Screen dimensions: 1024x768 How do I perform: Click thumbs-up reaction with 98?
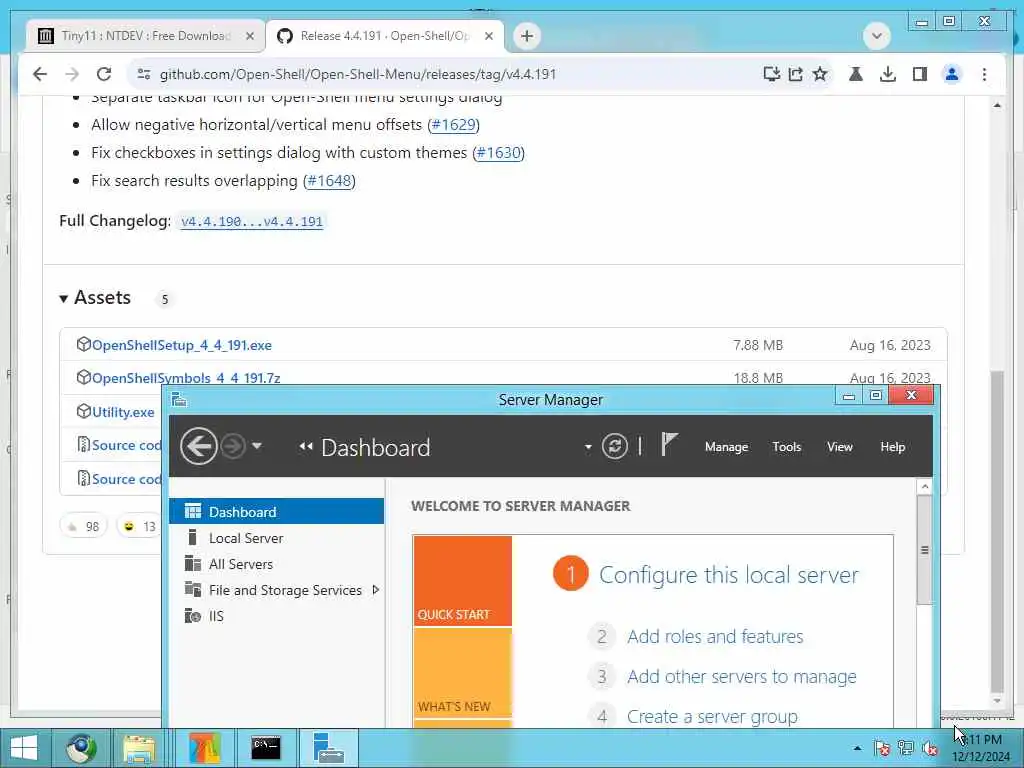[x=83, y=526]
